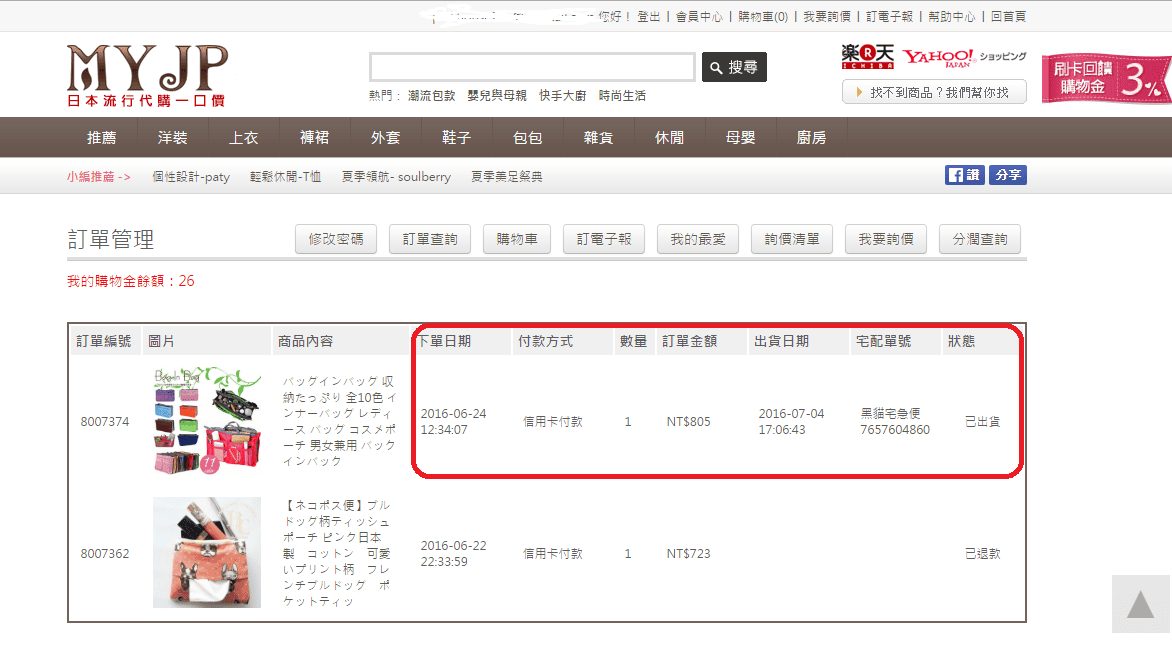Select the 包包 navigation menu item
The width and height of the screenshot is (1172, 667).
(x=527, y=138)
